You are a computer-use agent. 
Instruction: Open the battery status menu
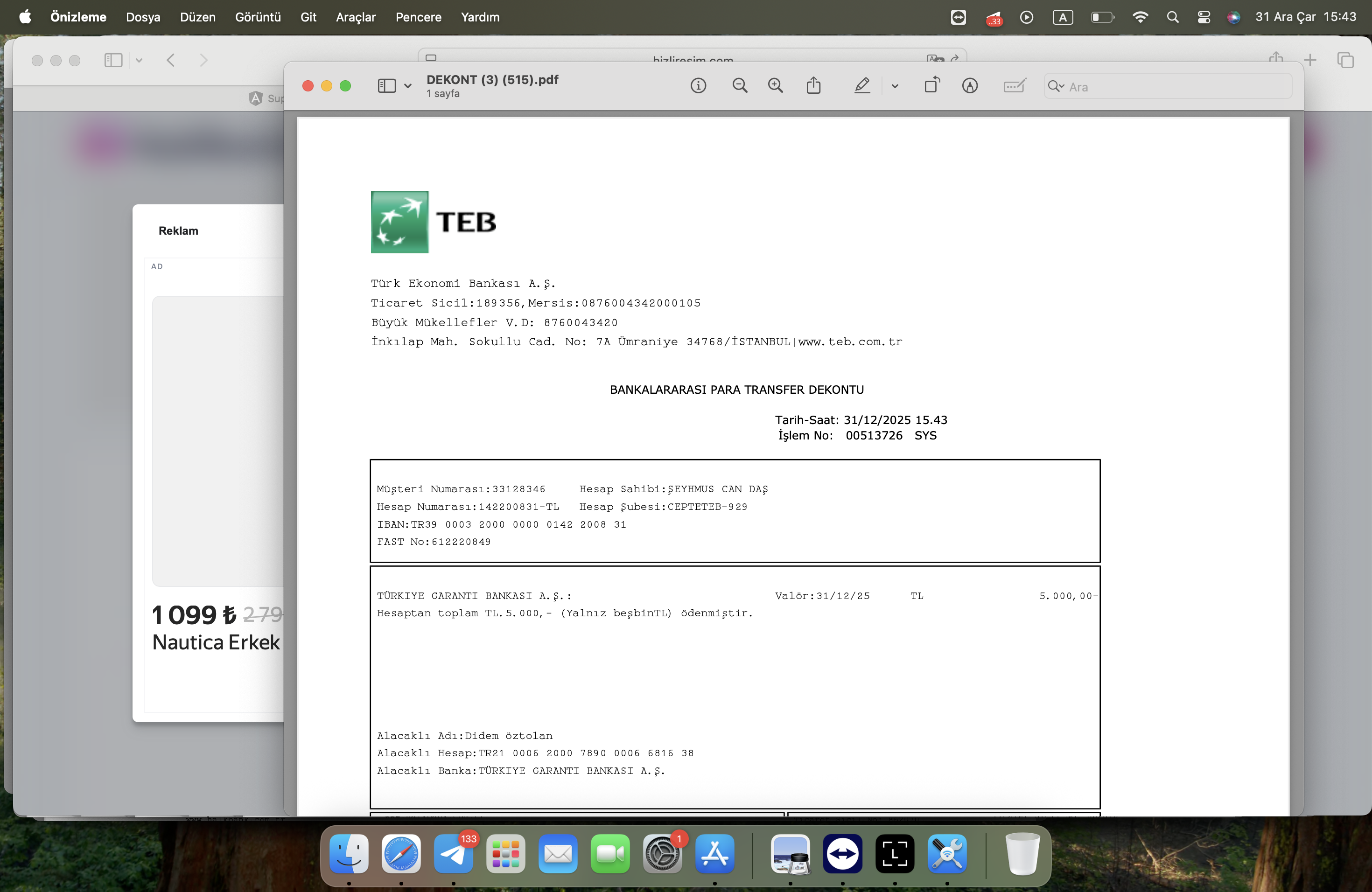(x=1102, y=17)
